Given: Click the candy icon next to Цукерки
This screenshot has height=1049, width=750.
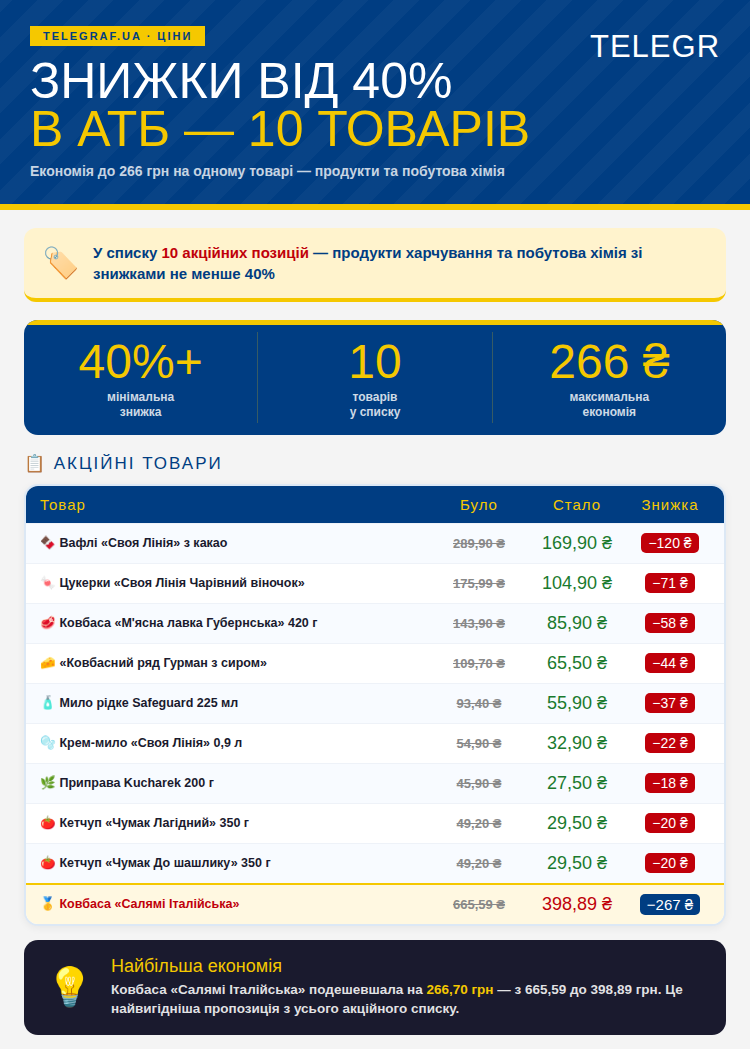Looking at the screenshot, I should pyautogui.click(x=47, y=583).
